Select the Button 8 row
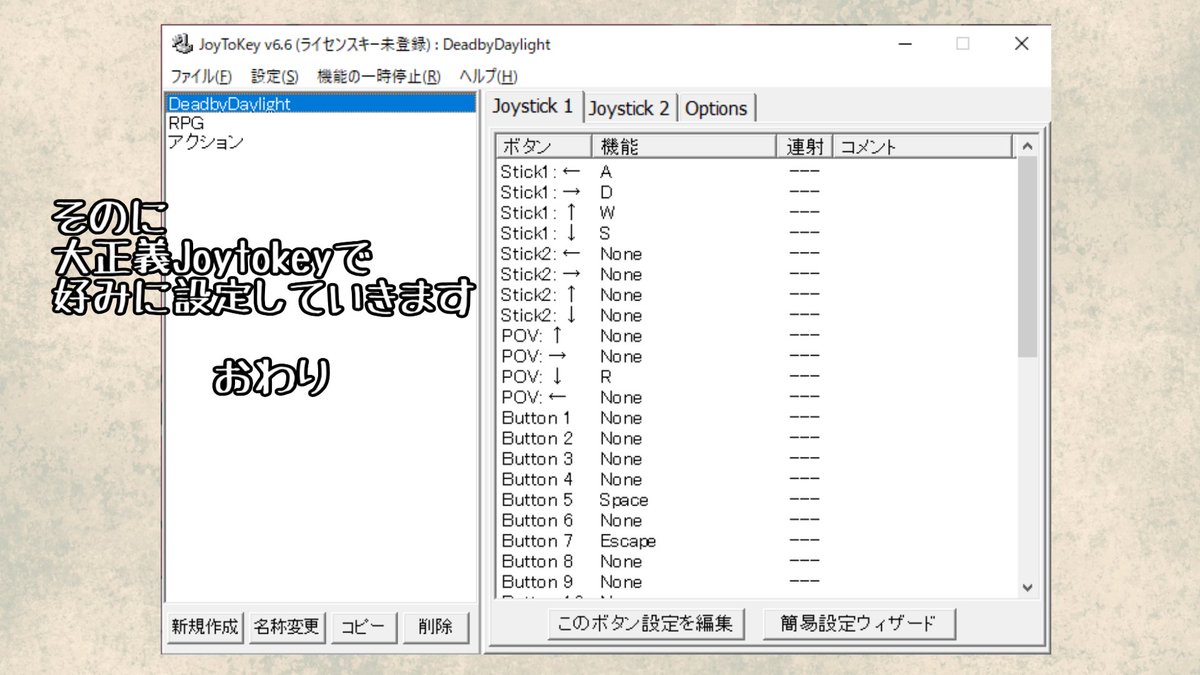This screenshot has width=1200, height=675. coord(756,560)
